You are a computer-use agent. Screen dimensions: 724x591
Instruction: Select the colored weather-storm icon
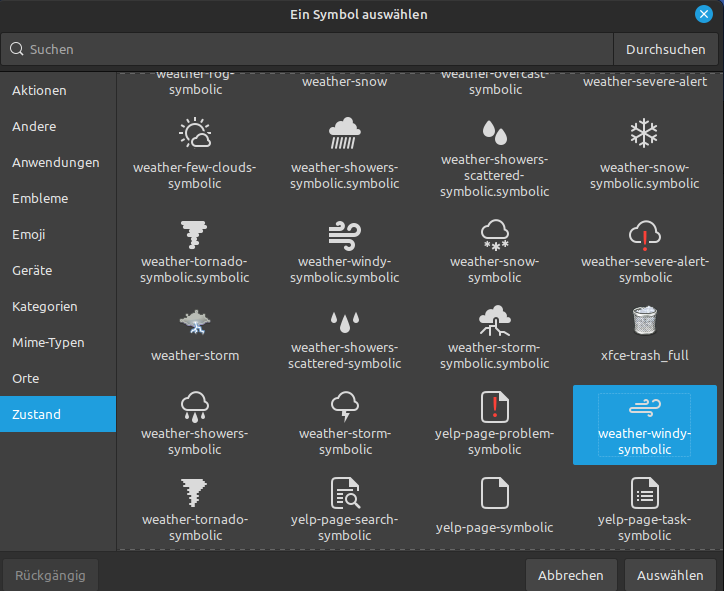click(194, 322)
